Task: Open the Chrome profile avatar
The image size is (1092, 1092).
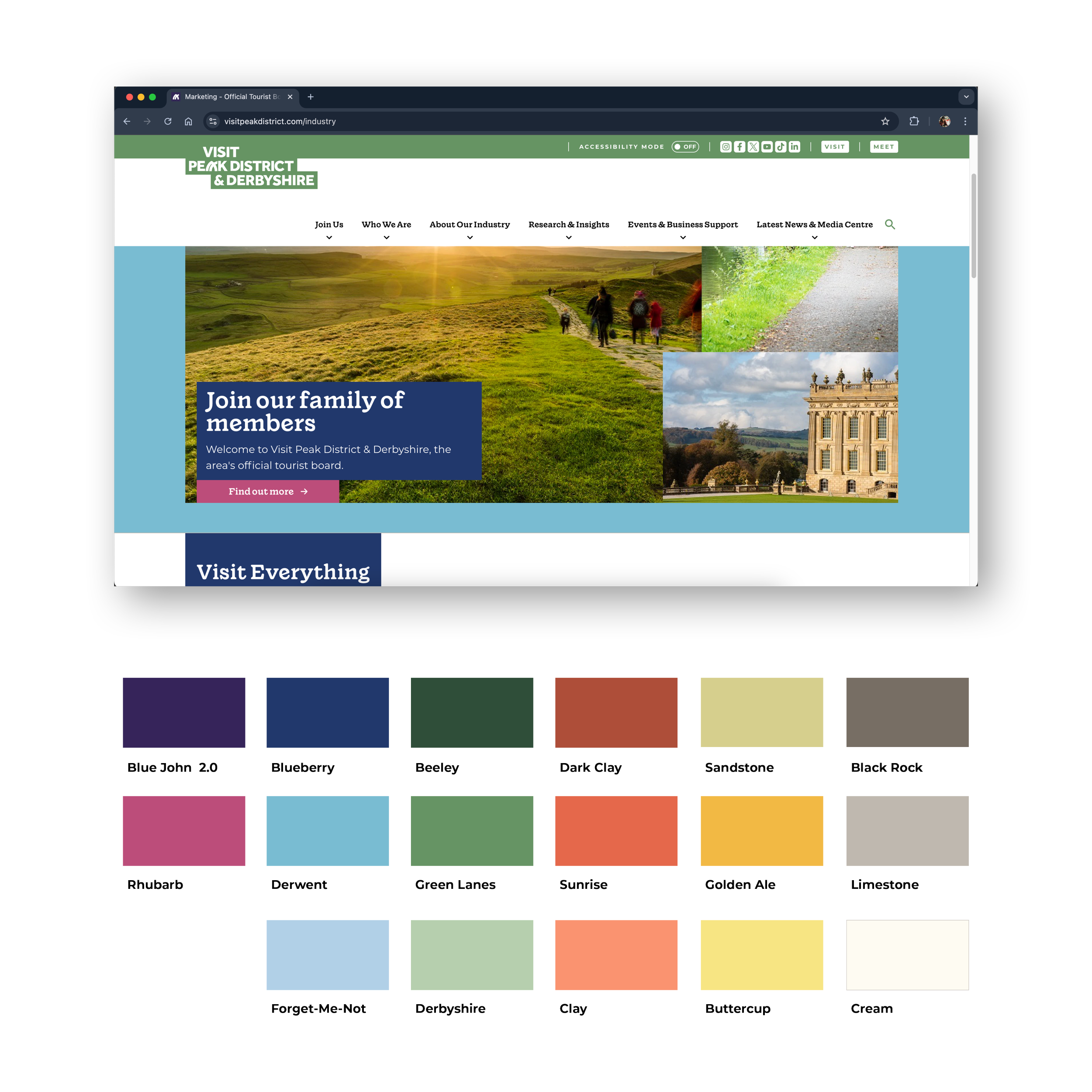Action: point(944,121)
